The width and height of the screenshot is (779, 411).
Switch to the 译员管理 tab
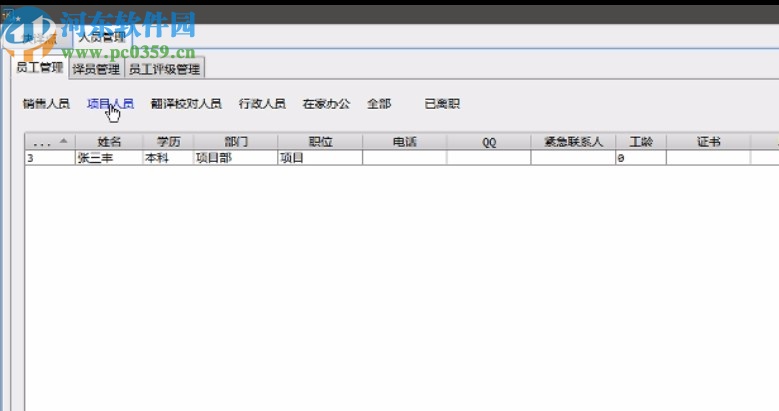[x=96, y=69]
